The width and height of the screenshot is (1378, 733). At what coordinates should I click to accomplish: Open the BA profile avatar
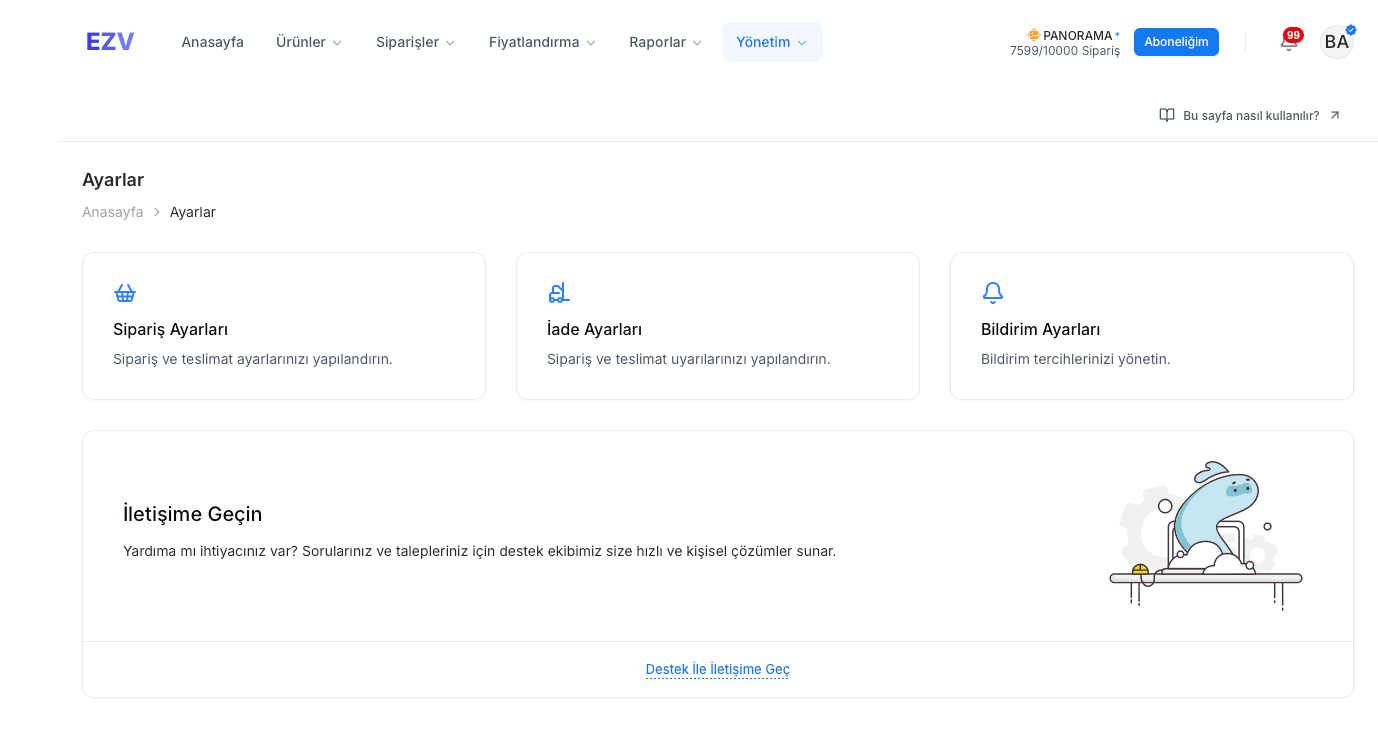pos(1336,42)
